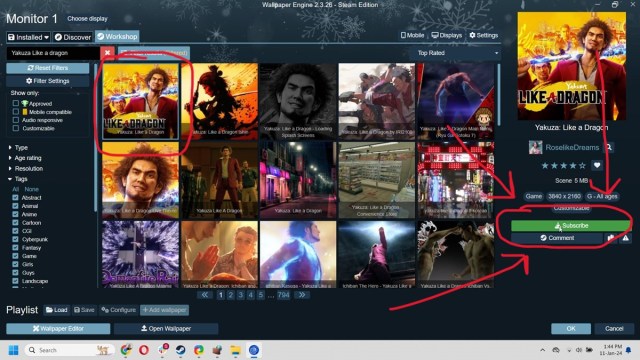Click the Windows Start button
The image size is (640, 360).
(13, 350)
